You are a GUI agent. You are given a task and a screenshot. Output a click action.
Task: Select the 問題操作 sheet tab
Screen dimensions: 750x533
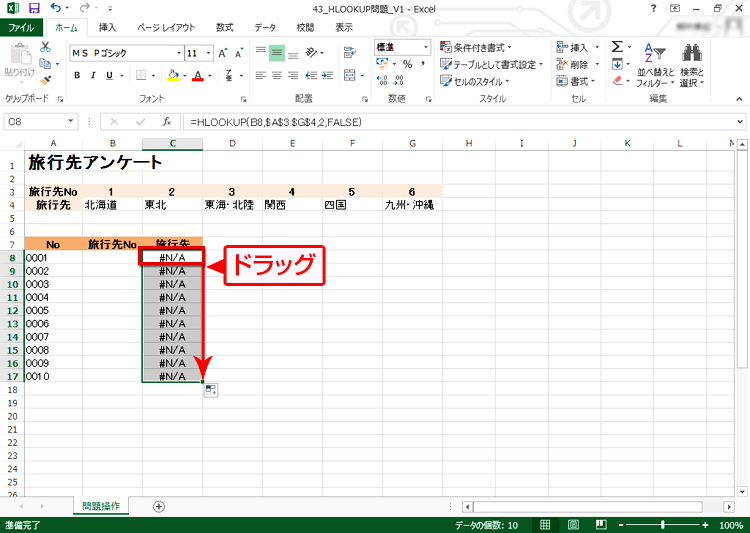(101, 506)
